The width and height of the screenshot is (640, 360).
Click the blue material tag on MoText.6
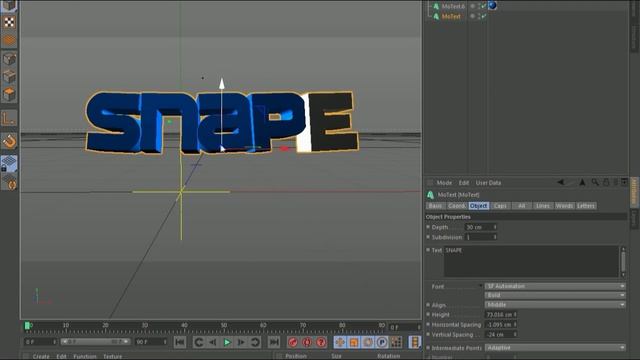click(x=492, y=5)
